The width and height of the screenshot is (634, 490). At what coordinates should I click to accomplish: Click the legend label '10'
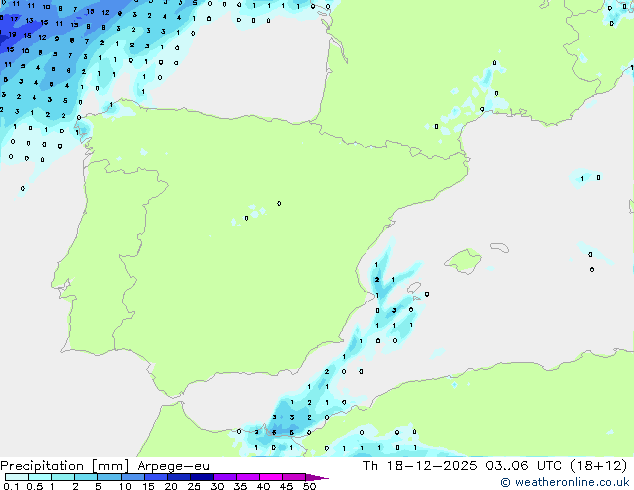[x=125, y=486]
